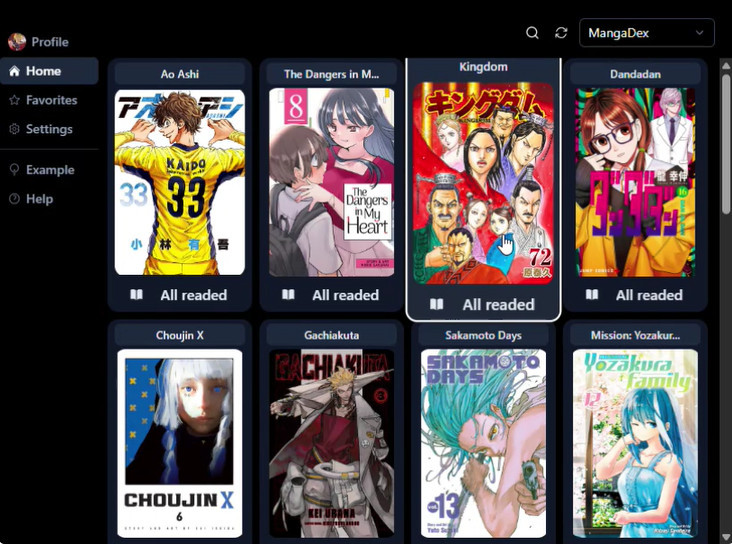732x544 pixels.
Task: Open the search icon
Action: point(532,33)
